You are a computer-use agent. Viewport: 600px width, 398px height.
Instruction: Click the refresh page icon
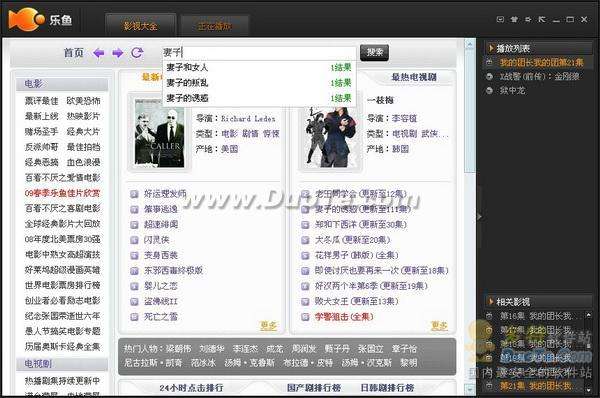(137, 52)
